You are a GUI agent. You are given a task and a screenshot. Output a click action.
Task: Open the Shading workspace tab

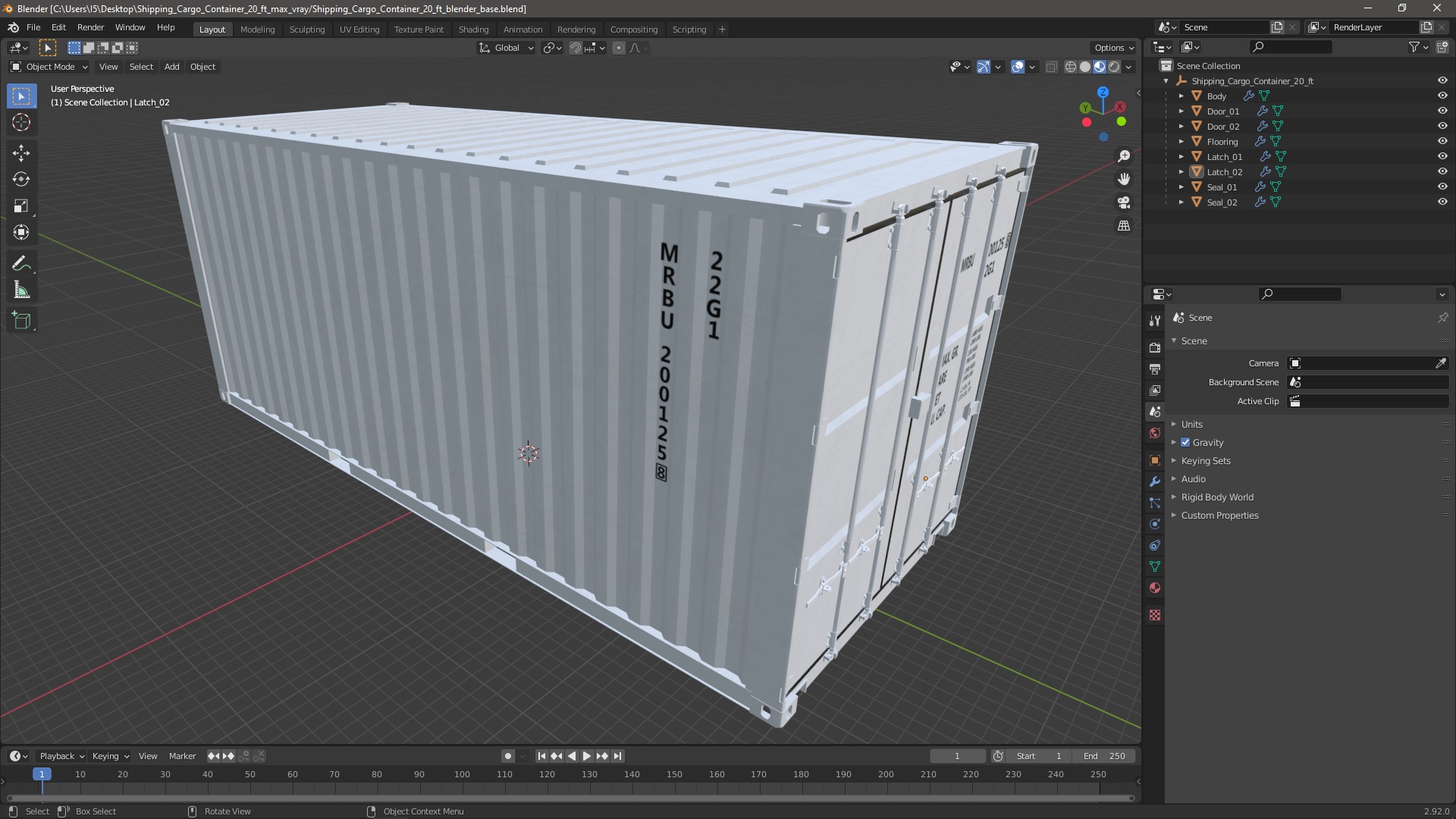coord(472,28)
